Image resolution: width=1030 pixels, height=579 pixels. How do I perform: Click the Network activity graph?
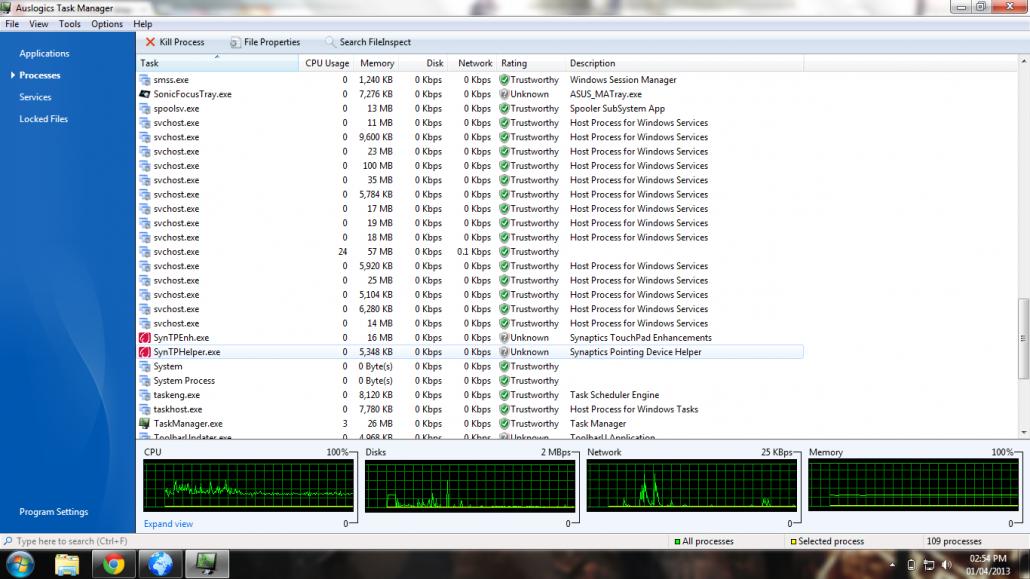coord(692,485)
